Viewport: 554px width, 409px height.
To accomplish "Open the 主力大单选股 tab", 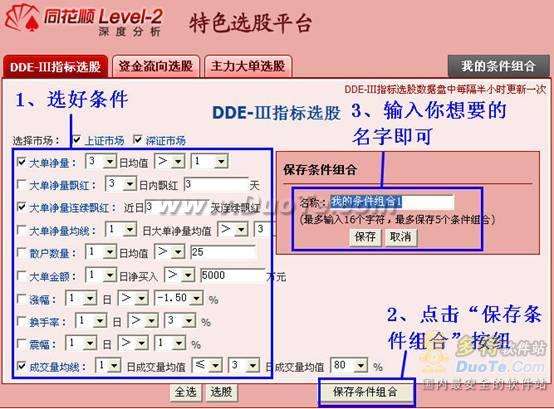I will click(x=248, y=66).
